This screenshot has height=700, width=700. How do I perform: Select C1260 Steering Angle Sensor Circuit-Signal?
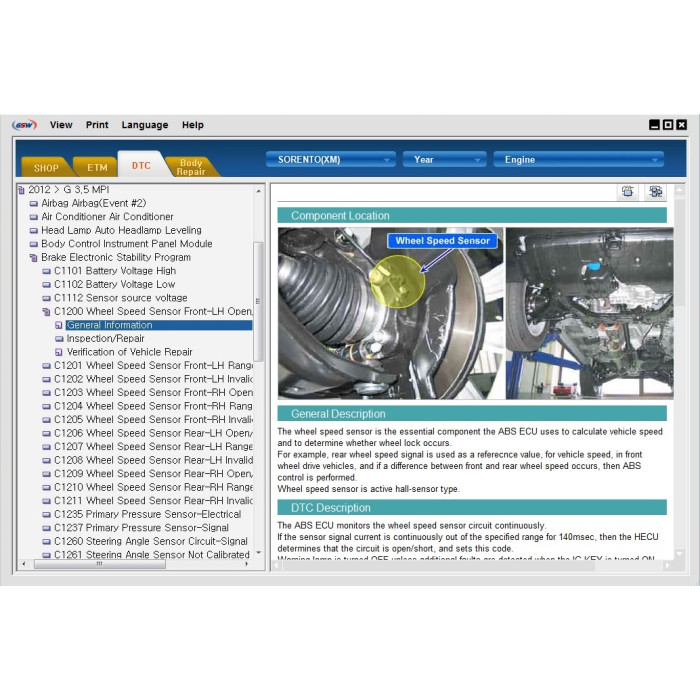[150, 541]
